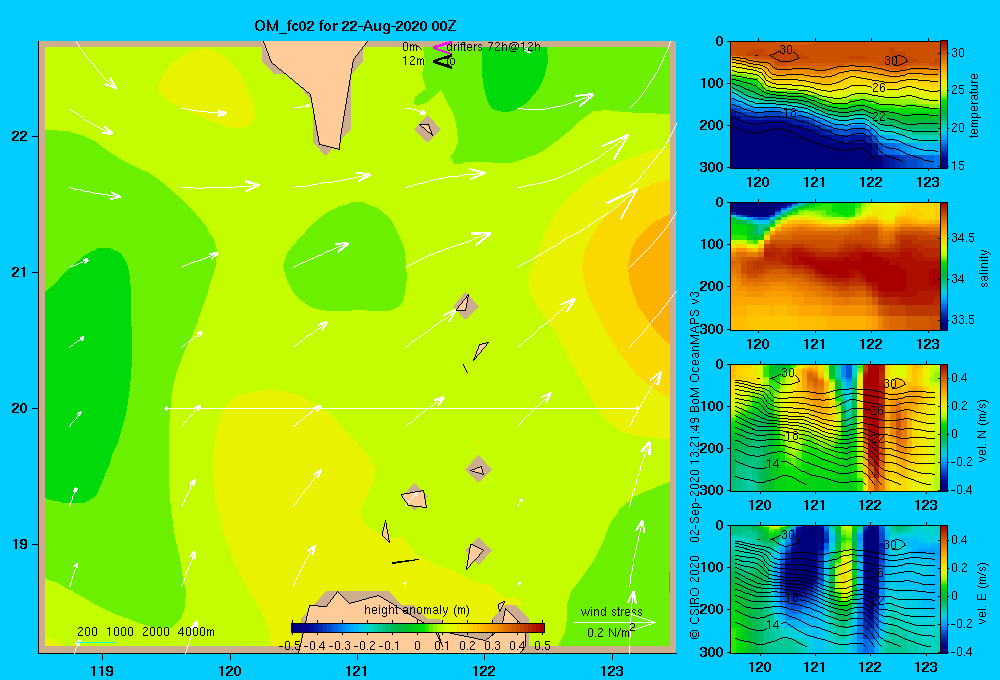Click longitude label 122 under main map
The image size is (1000, 680).
click(484, 670)
